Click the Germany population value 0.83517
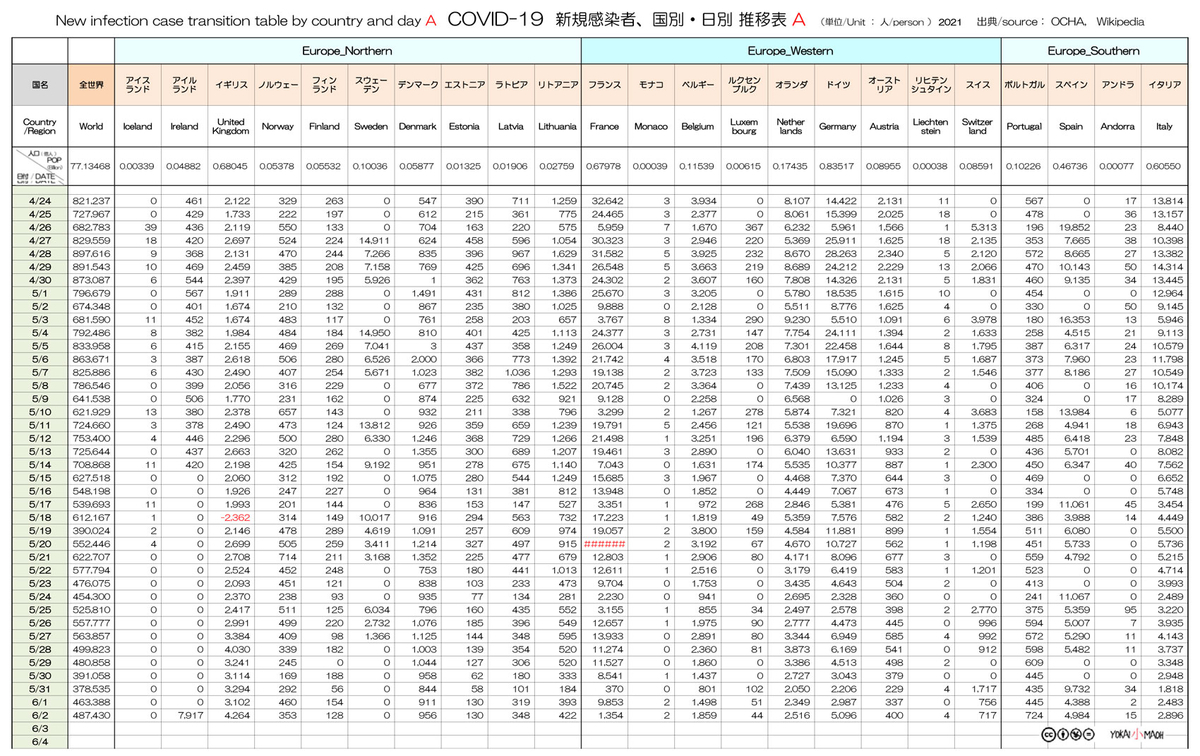 [x=837, y=167]
